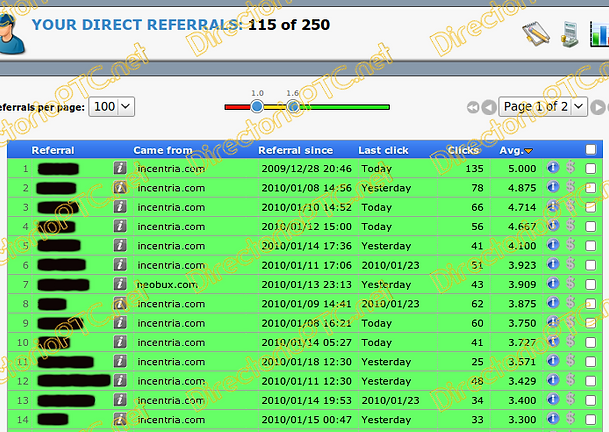Check the box for referral row 13
This screenshot has height=432, width=609.
[x=591, y=400]
